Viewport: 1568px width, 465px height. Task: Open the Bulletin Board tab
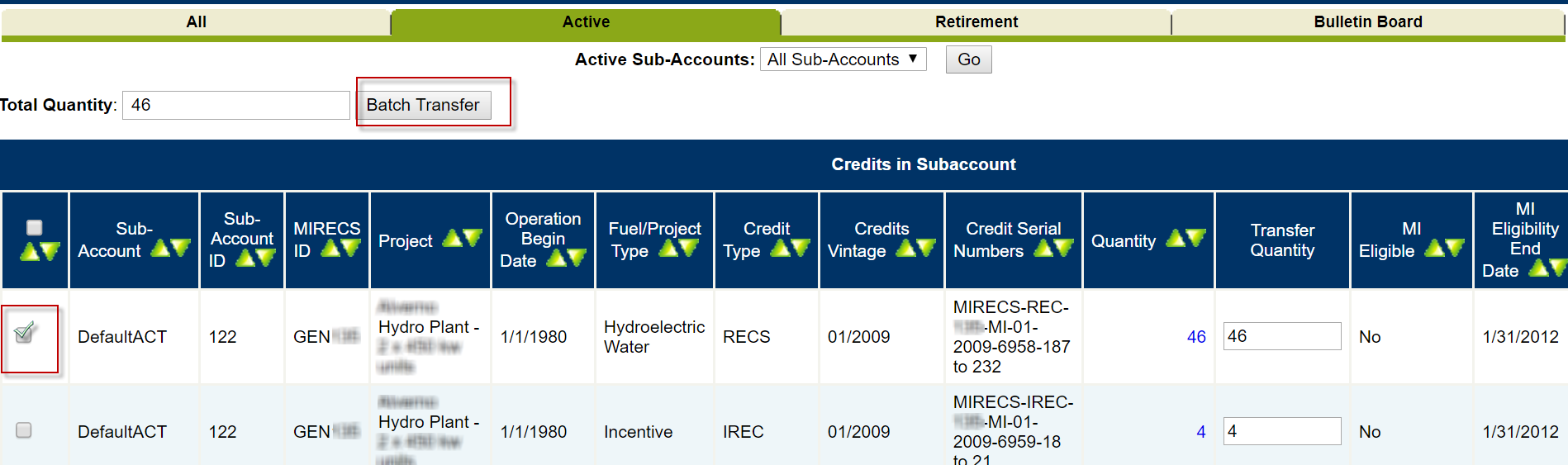(x=1367, y=22)
